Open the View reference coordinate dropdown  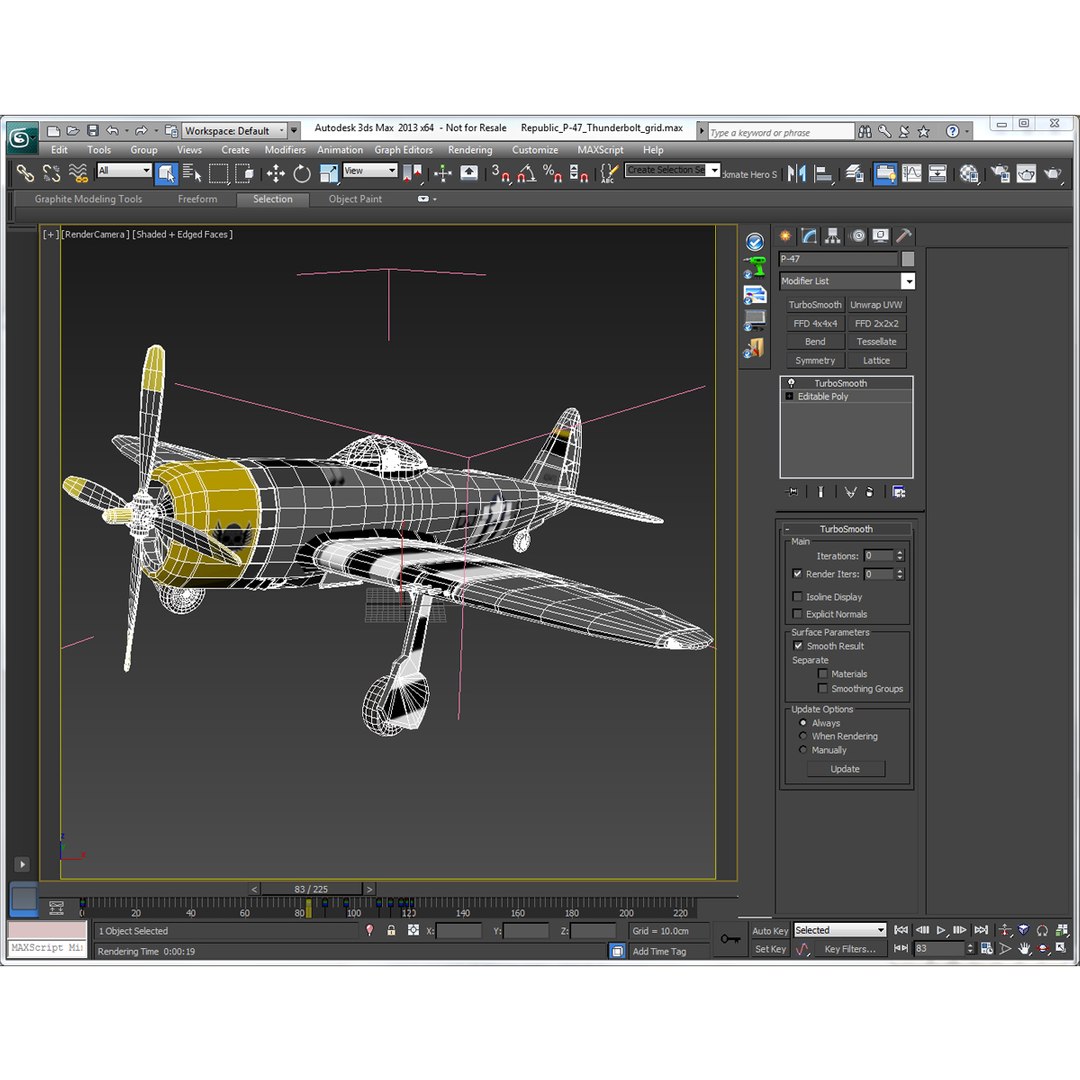[x=370, y=170]
